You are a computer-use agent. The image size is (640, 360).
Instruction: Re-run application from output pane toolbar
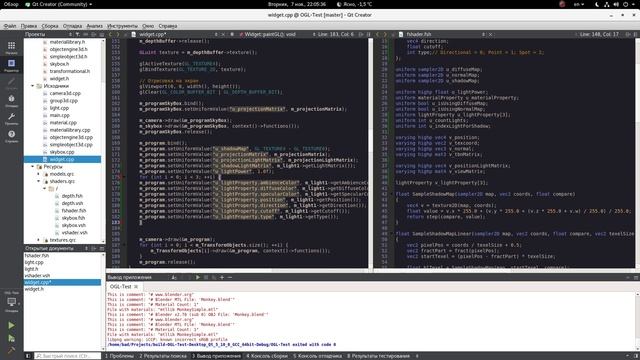(x=198, y=277)
